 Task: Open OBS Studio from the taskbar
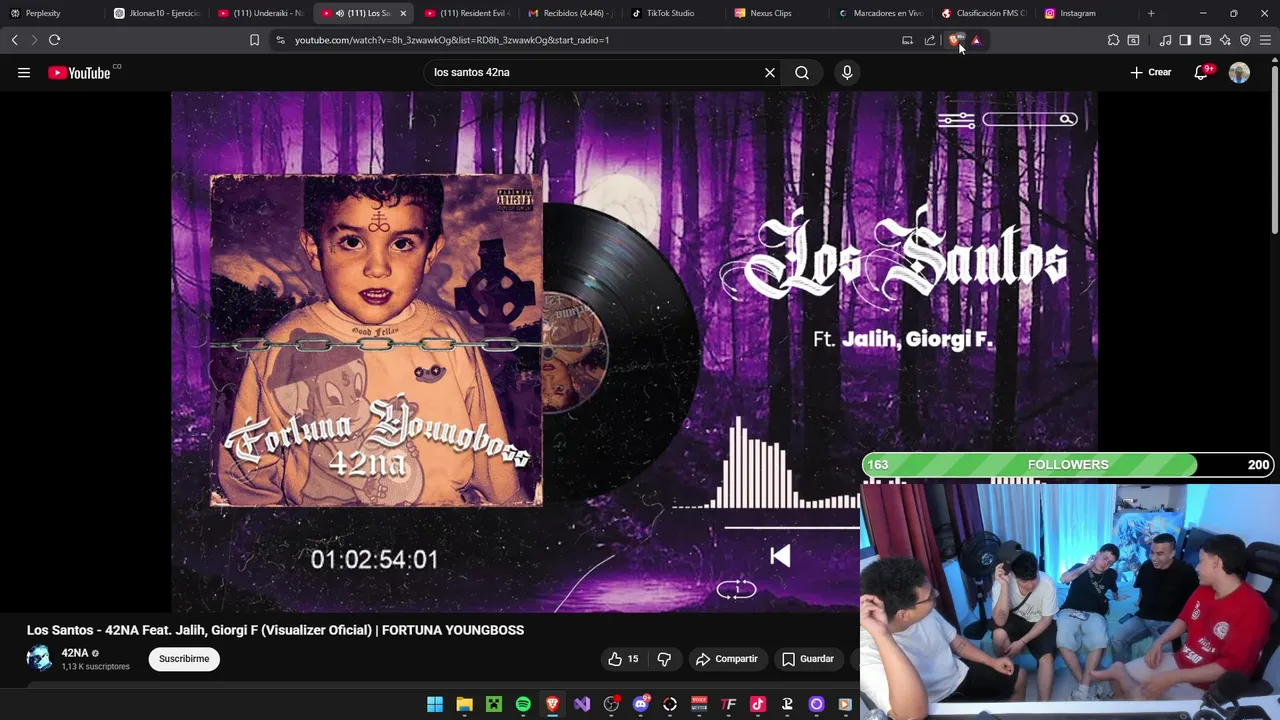pyautogui.click(x=611, y=704)
